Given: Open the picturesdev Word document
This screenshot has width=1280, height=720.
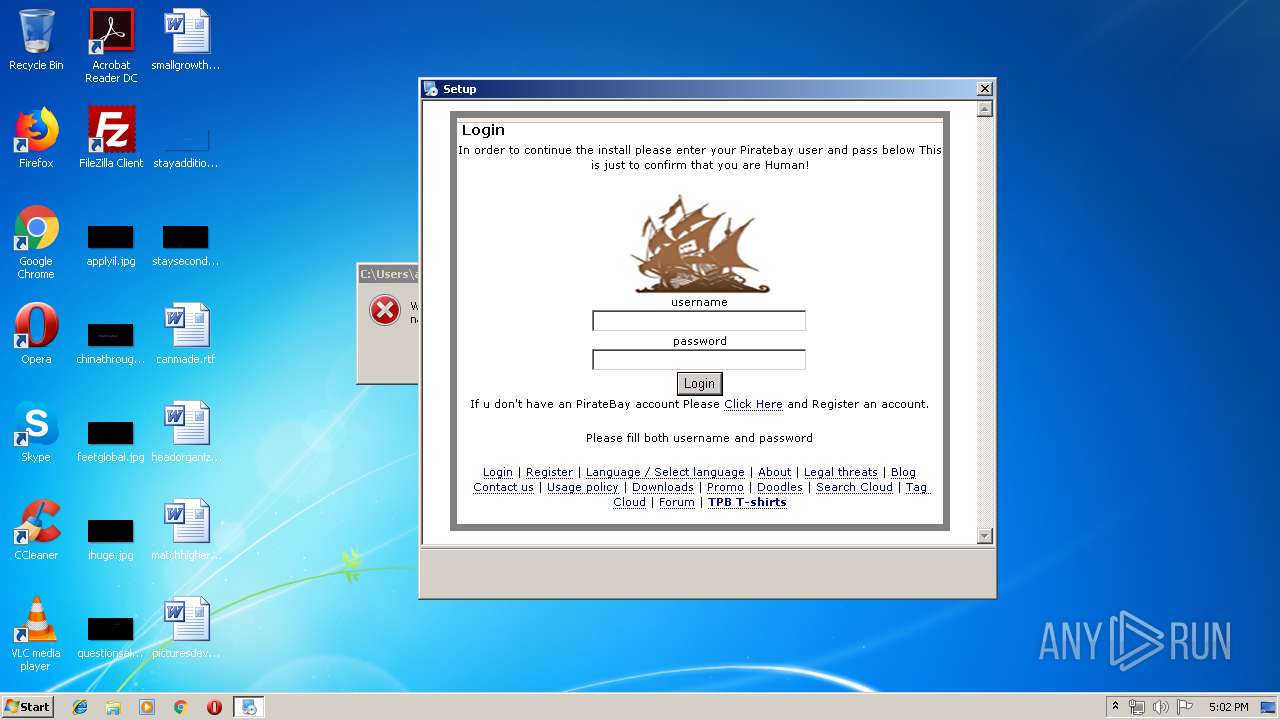Looking at the screenshot, I should click(186, 628).
